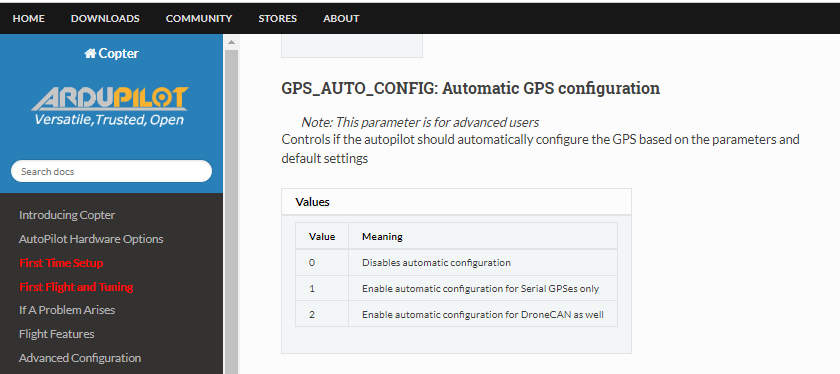
Task: Click the sidebar scrollbar up arrow
Action: (231, 42)
